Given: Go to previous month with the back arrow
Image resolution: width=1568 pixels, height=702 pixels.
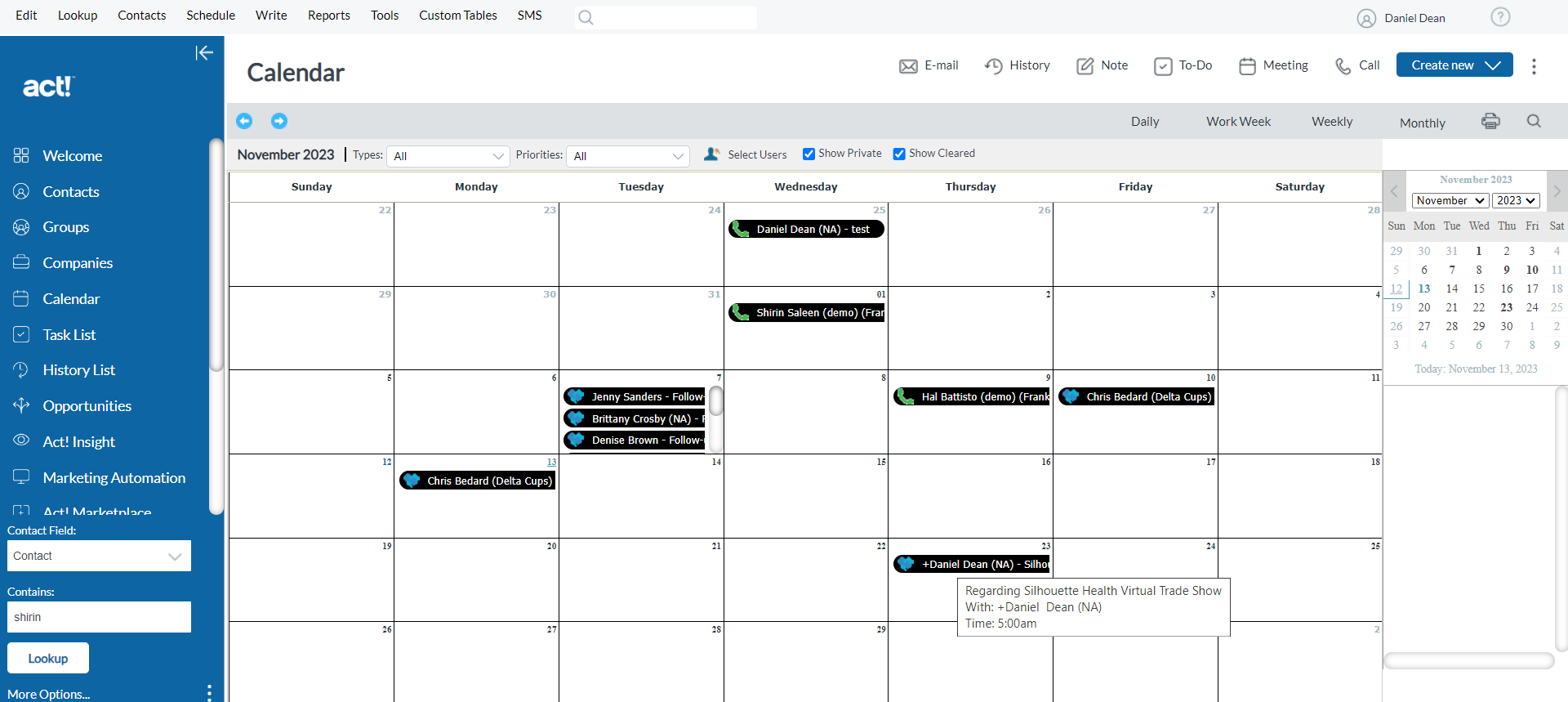Looking at the screenshot, I should (x=244, y=121).
